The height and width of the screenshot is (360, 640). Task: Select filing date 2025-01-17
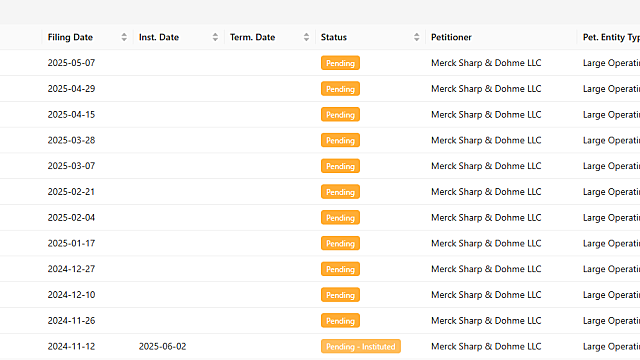pyautogui.click(x=71, y=243)
